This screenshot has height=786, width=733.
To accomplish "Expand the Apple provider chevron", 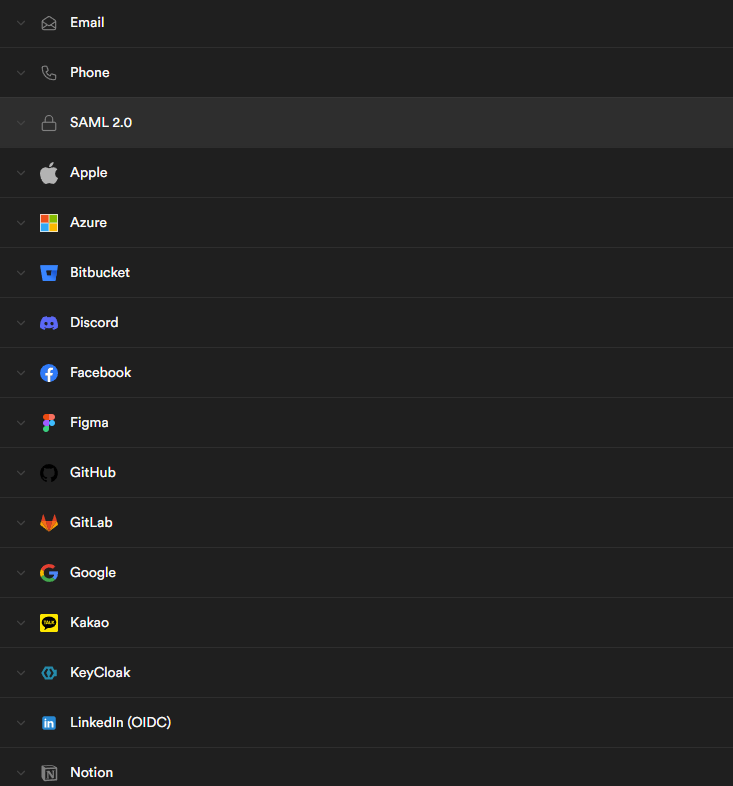I will coord(21,173).
